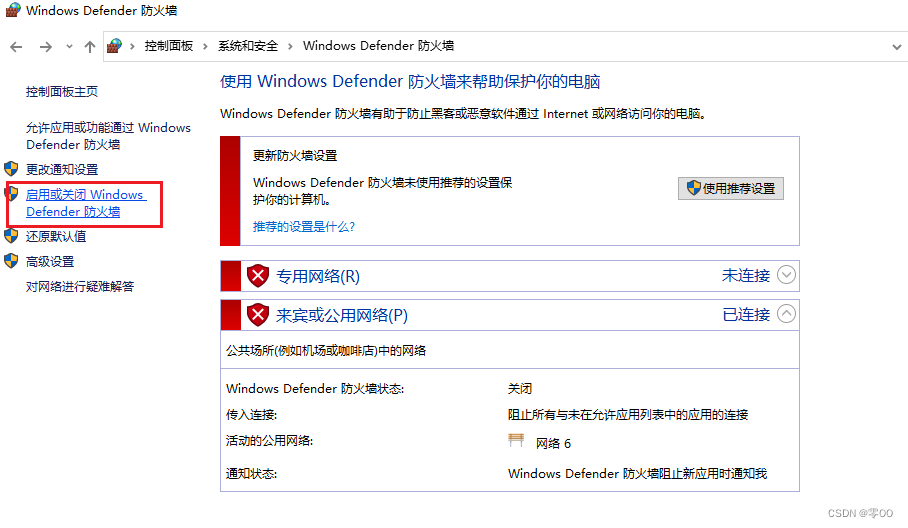Click Windows Defender 防火墙阻止新应用时通知我 value

click(637, 474)
